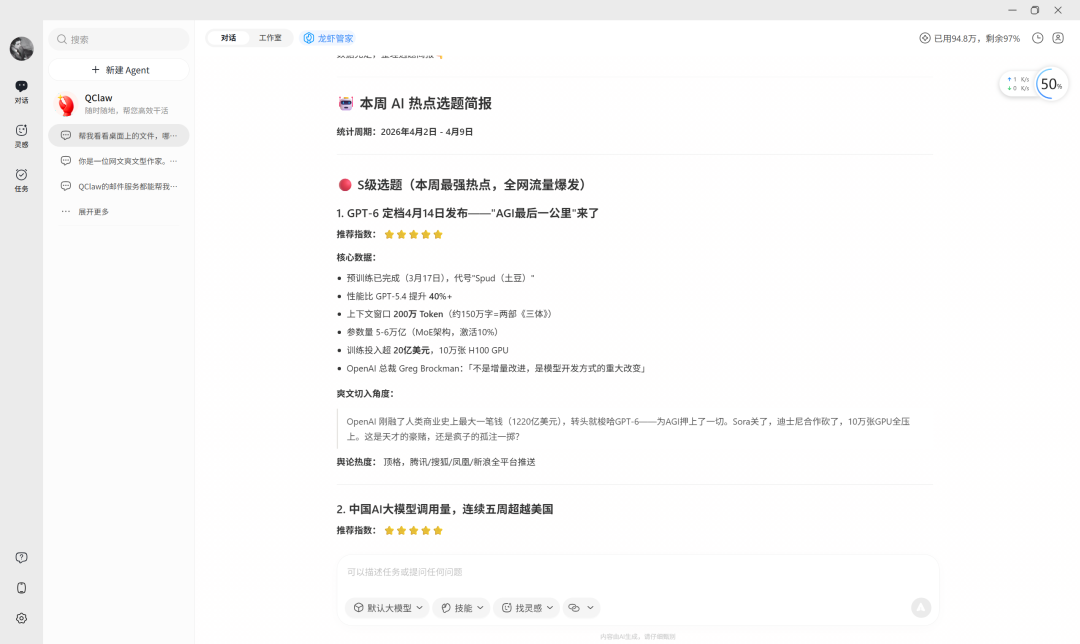Screen dimensions: 1080x644
Task: Select the QClaw agent entry
Action: click(118, 104)
